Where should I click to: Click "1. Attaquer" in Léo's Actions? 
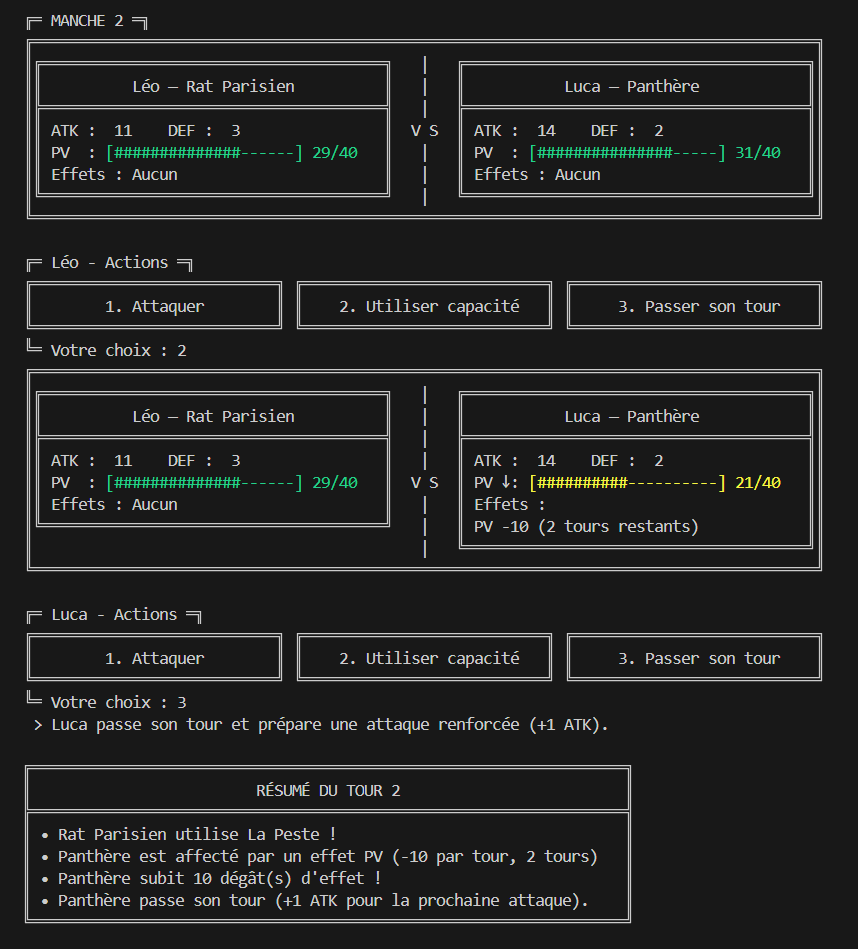[154, 306]
